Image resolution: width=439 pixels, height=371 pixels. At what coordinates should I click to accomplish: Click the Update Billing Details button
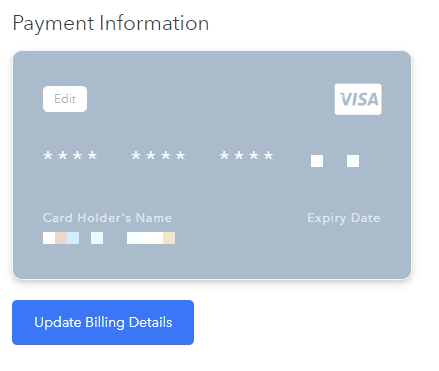coord(103,322)
